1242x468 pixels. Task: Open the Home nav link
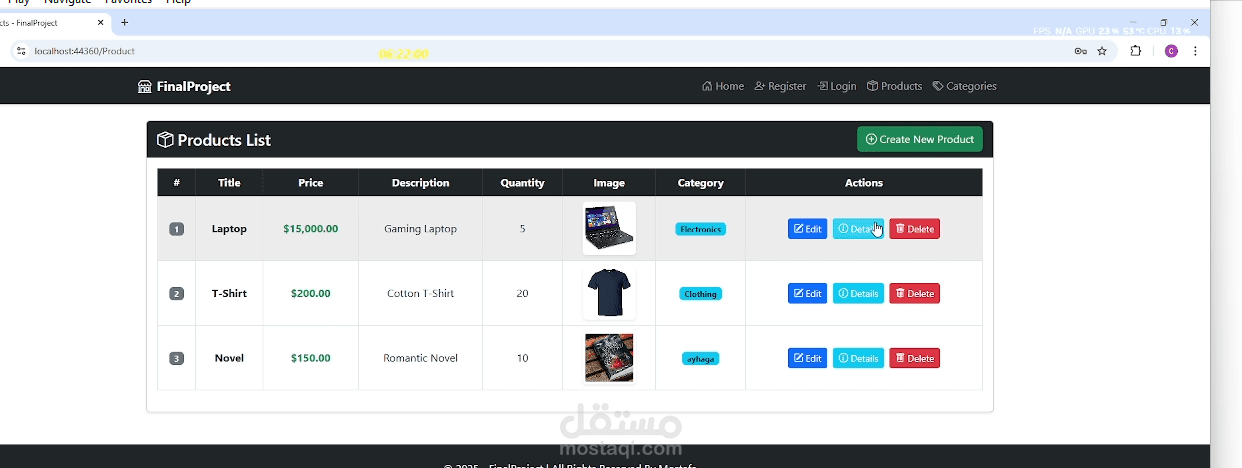pyautogui.click(x=723, y=86)
